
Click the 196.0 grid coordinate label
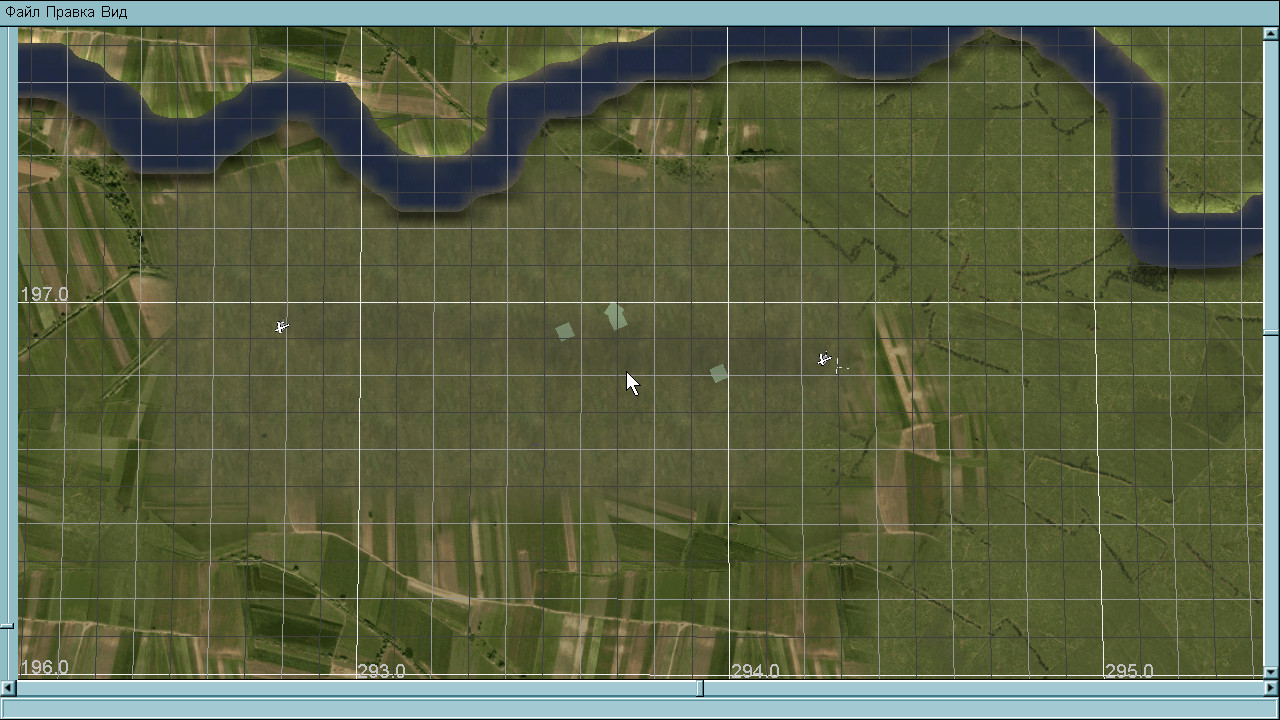45,668
